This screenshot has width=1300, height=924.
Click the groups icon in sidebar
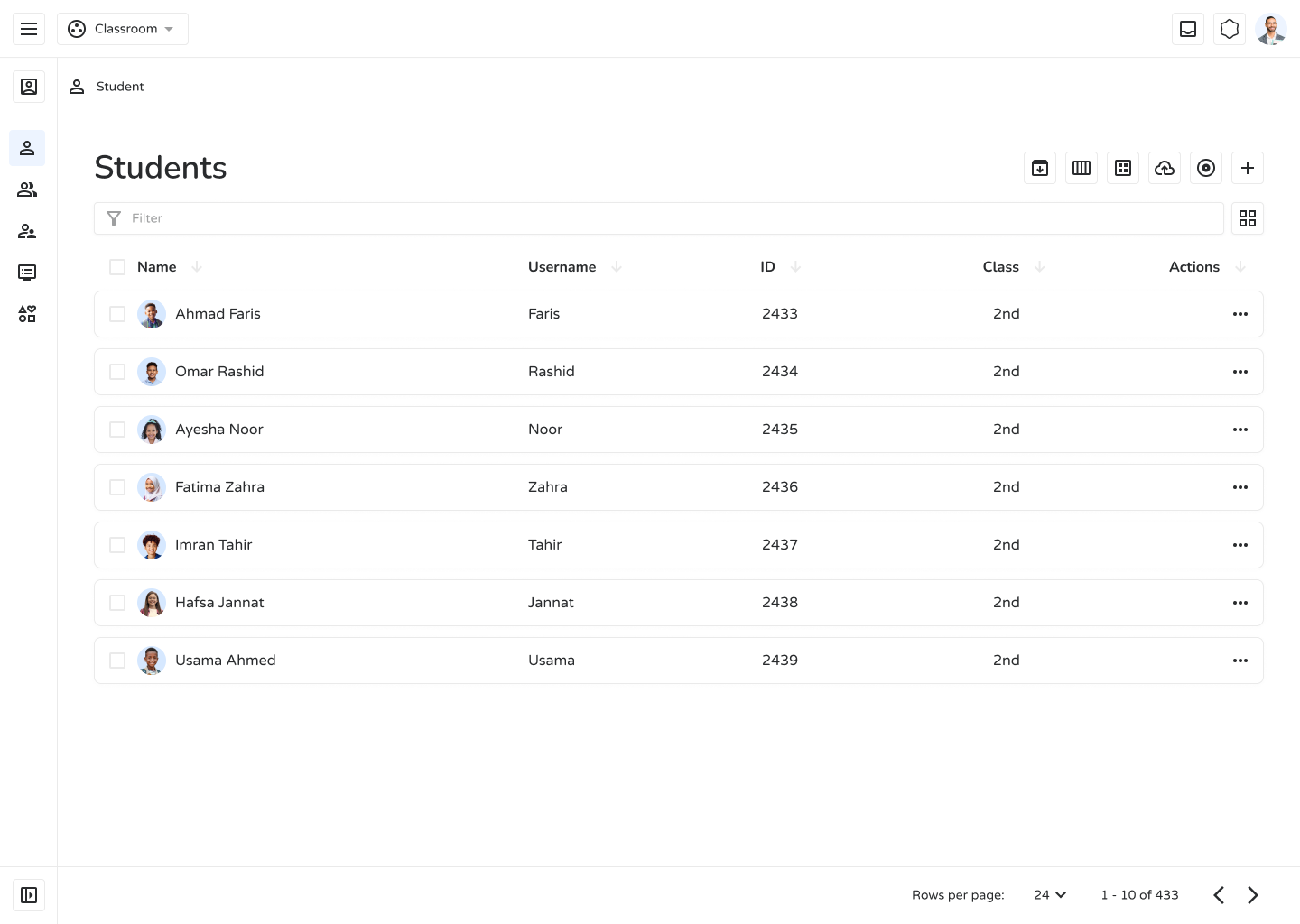pos(27,189)
